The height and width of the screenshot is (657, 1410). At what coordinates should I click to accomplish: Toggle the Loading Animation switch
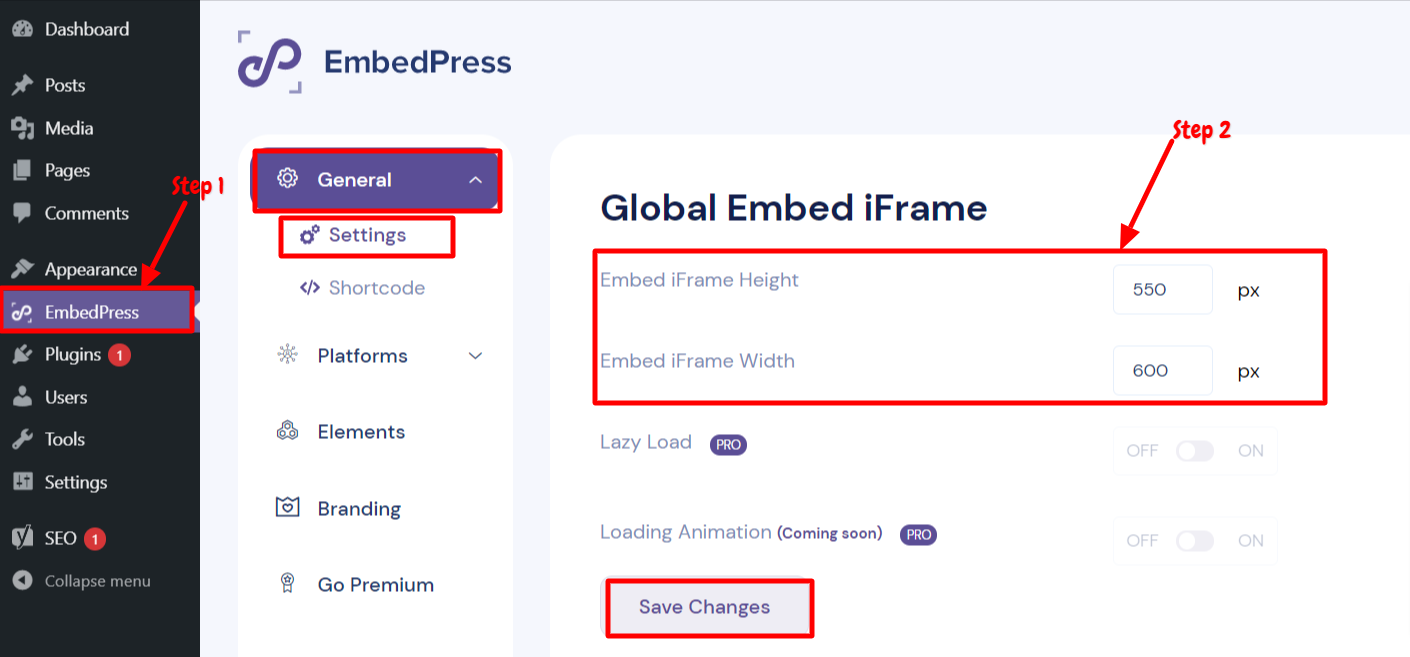click(x=1195, y=541)
